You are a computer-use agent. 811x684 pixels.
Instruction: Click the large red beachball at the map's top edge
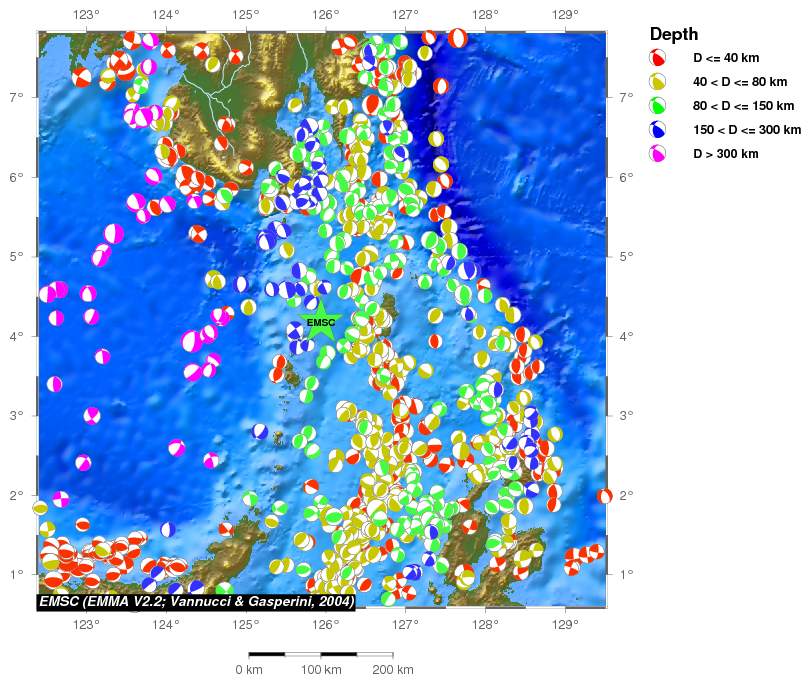(x=457, y=38)
